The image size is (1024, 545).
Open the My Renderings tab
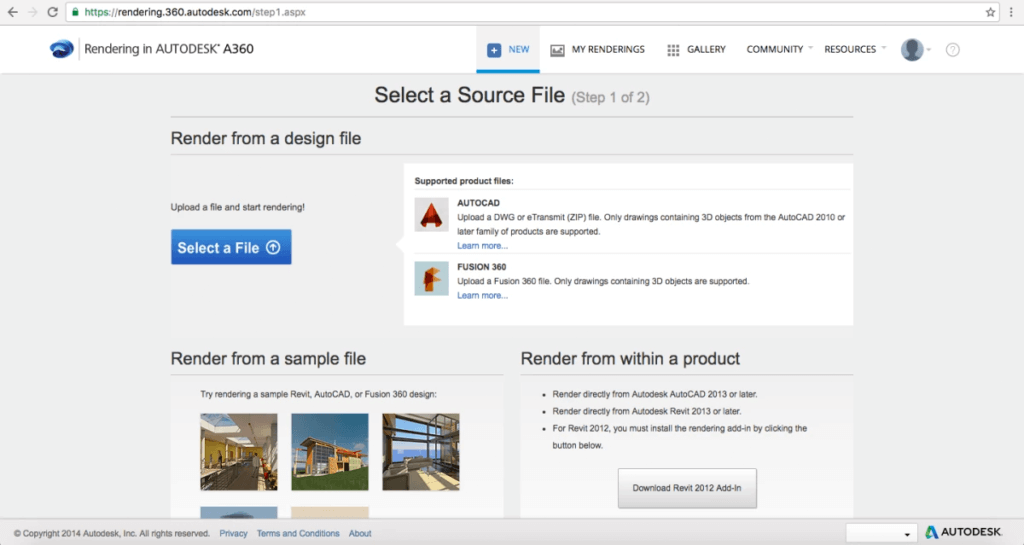598,50
